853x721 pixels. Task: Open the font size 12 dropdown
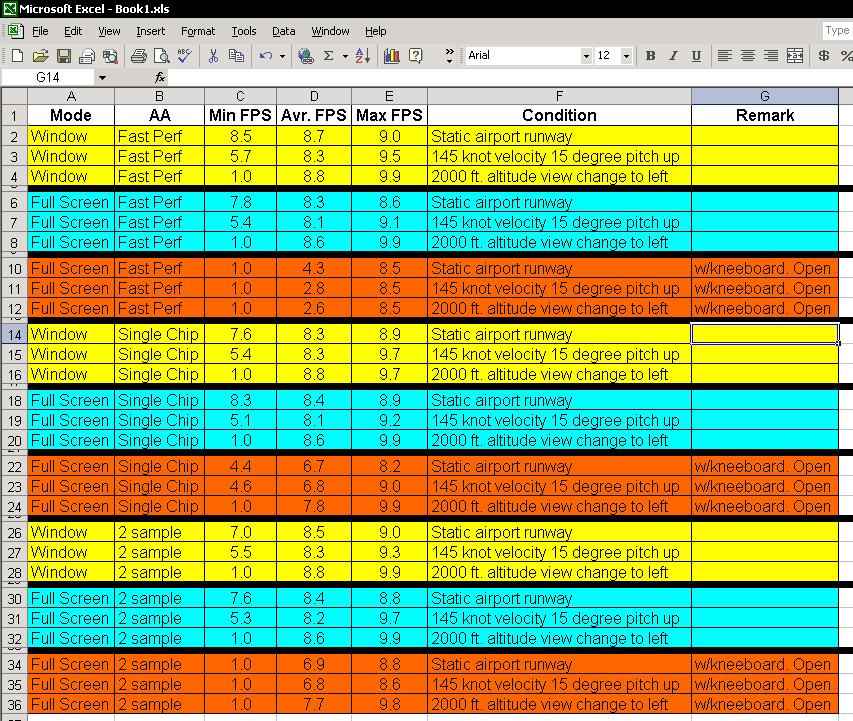(x=626, y=56)
